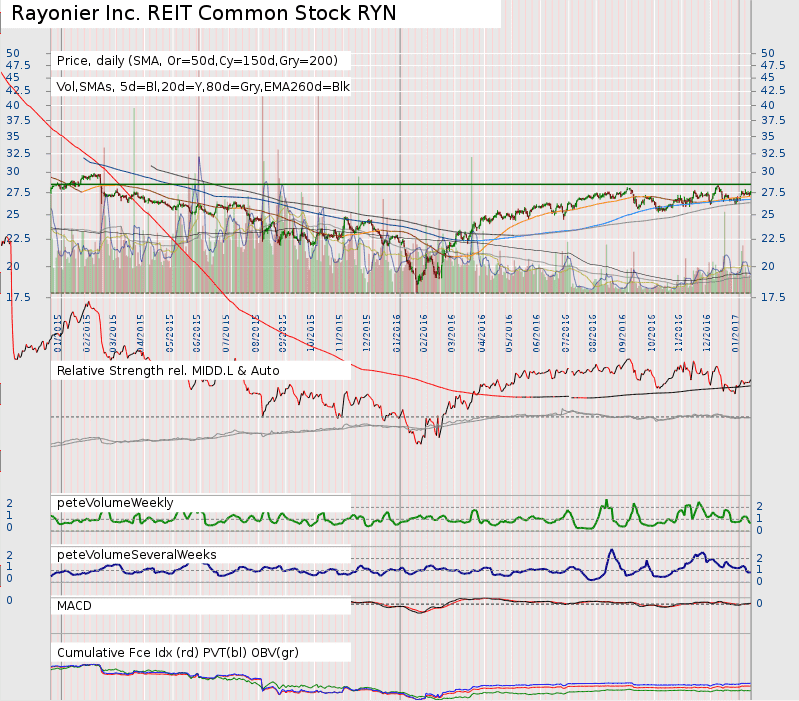Click the right price axis value 20

pyautogui.click(x=767, y=266)
